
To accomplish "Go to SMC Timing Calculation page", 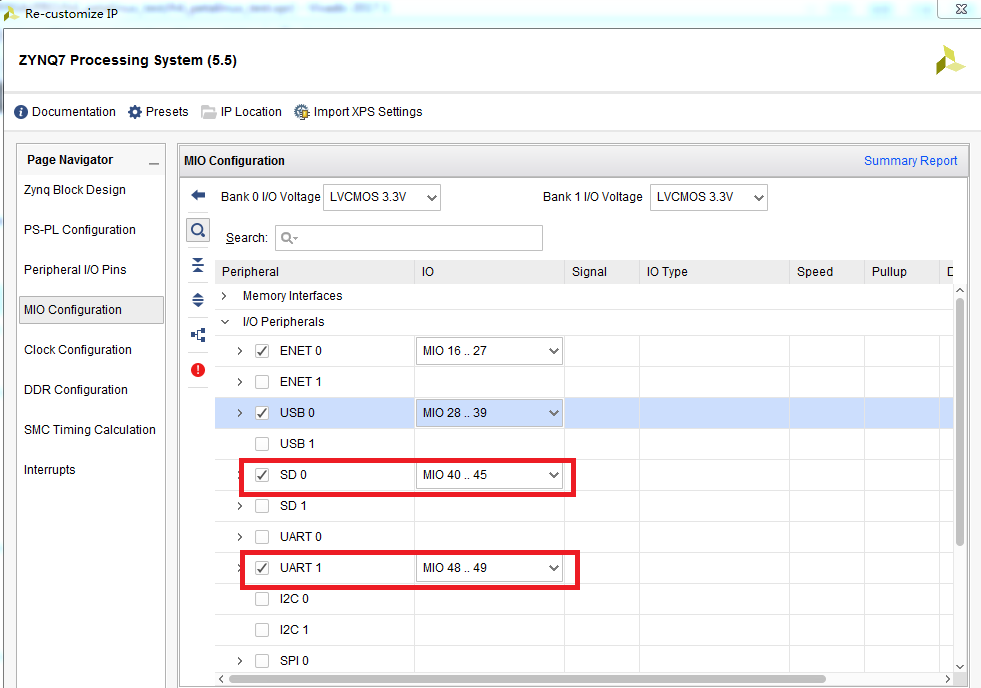I will 89,430.
